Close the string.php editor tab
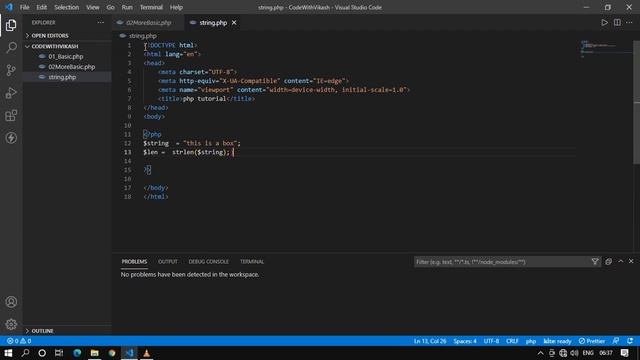The width and height of the screenshot is (640, 360). [x=234, y=23]
